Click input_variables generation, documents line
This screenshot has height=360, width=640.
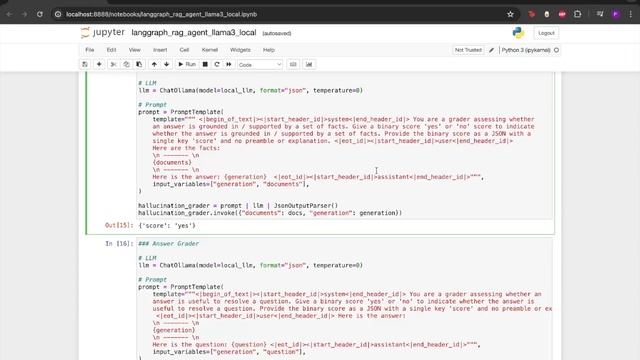231,184
